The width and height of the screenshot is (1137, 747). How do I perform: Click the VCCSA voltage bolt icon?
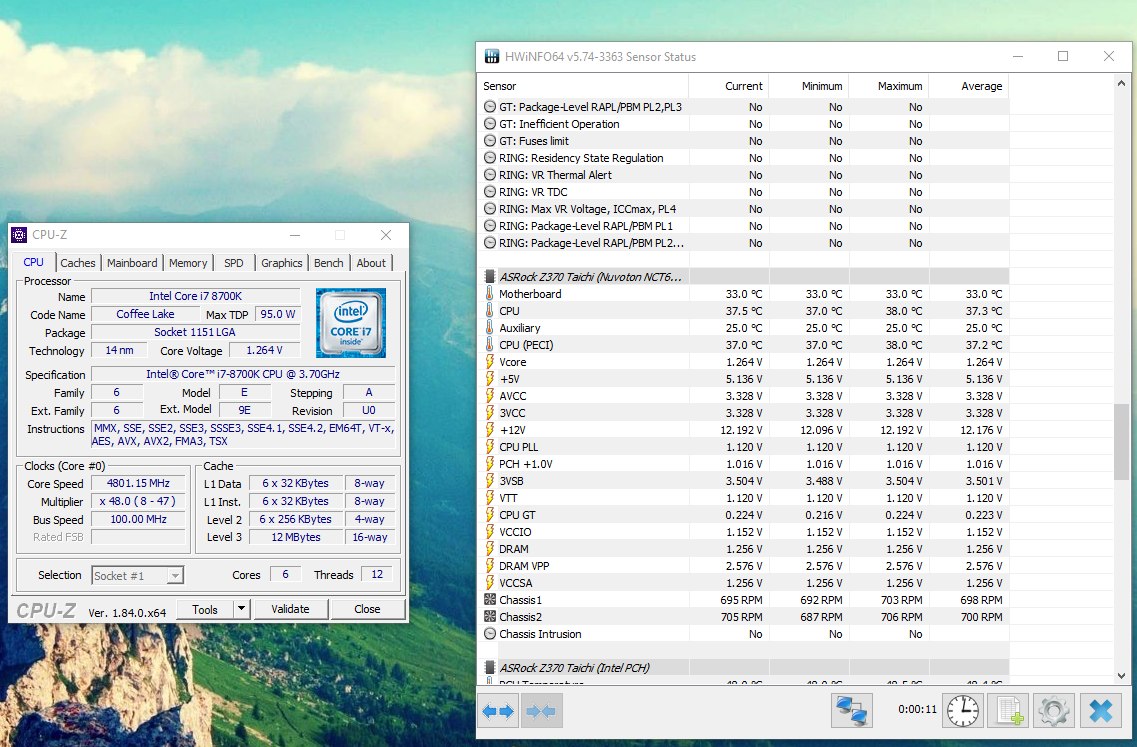489,582
